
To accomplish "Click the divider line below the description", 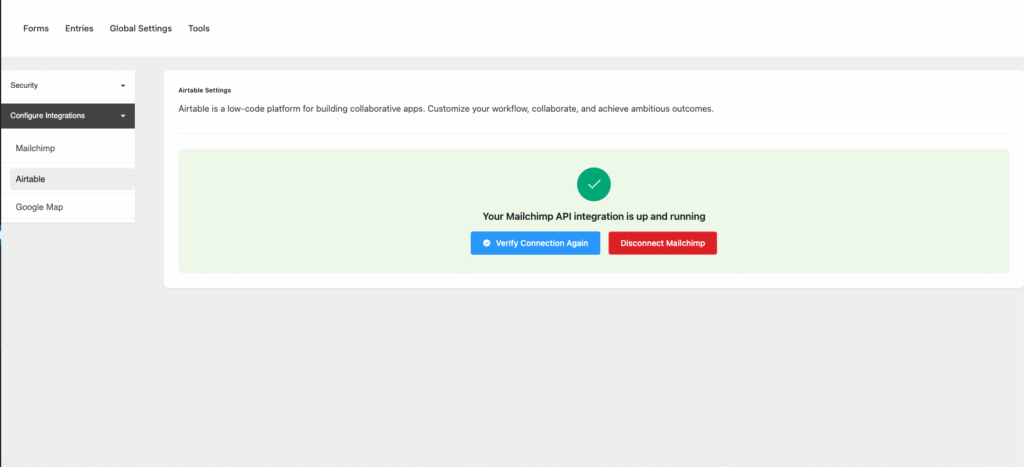I will click(x=593, y=133).
